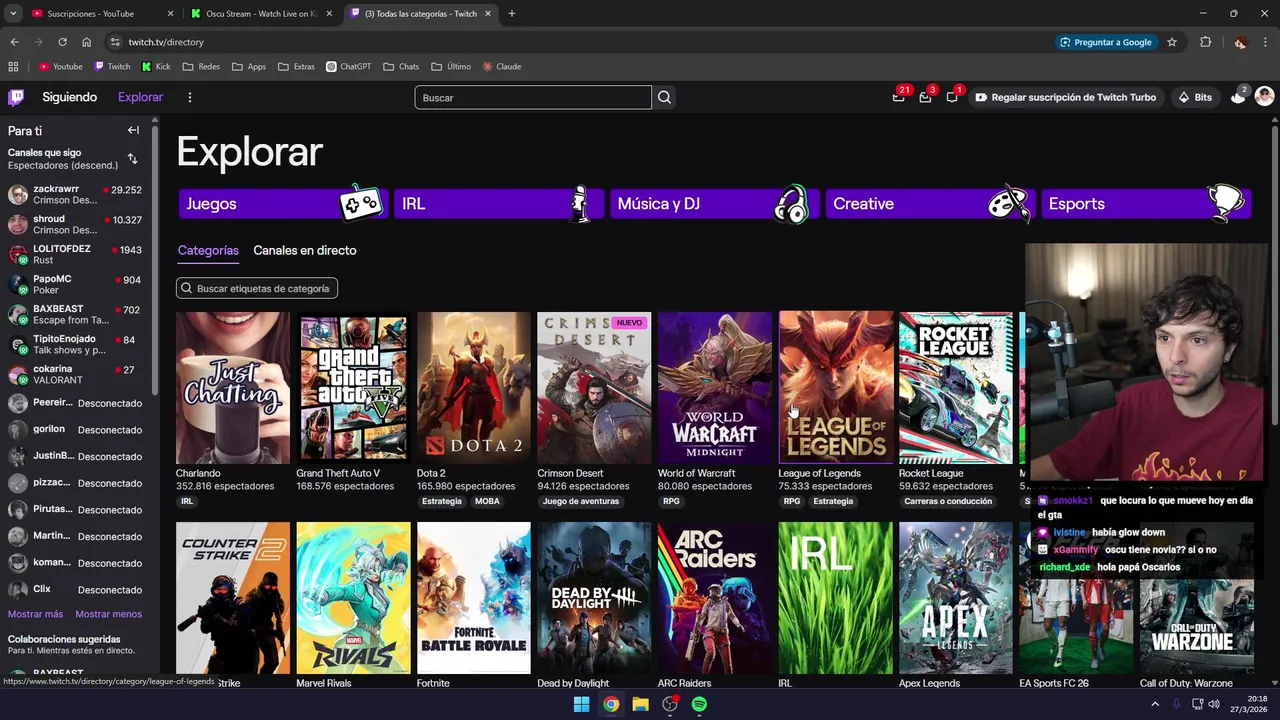The height and width of the screenshot is (720, 1280).
Task: Open Windows Start menu
Action: [581, 704]
